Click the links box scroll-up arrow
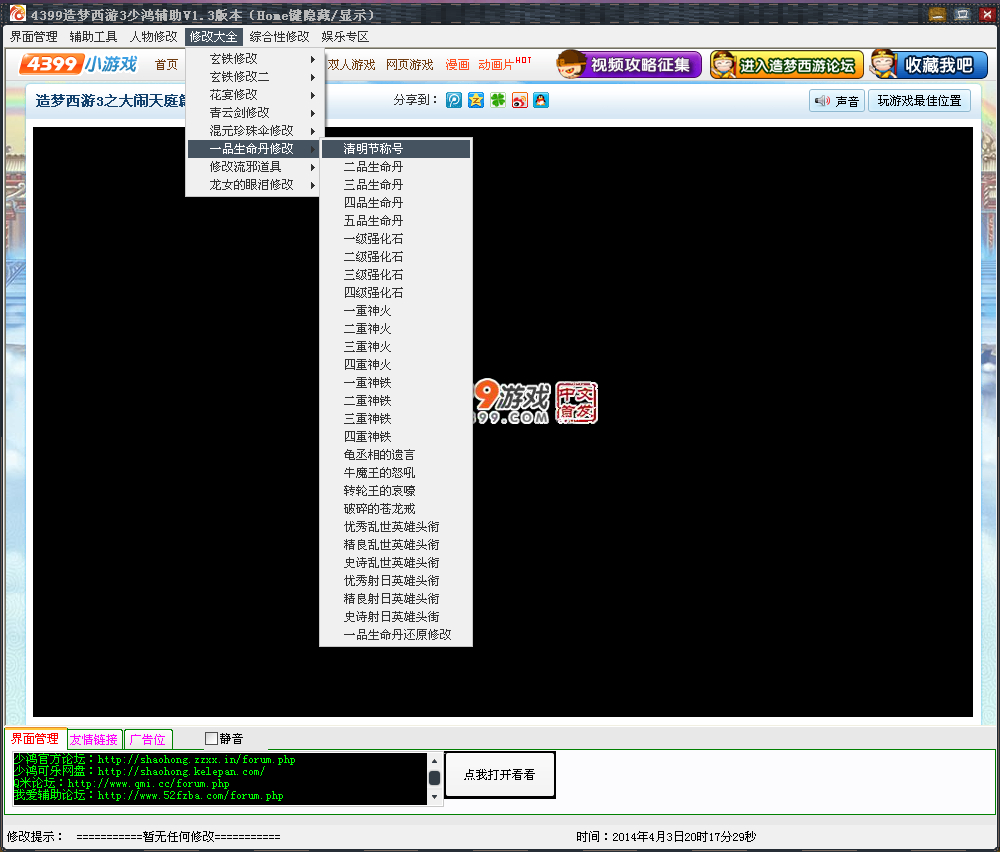Viewport: 1000px width, 852px height. point(434,761)
